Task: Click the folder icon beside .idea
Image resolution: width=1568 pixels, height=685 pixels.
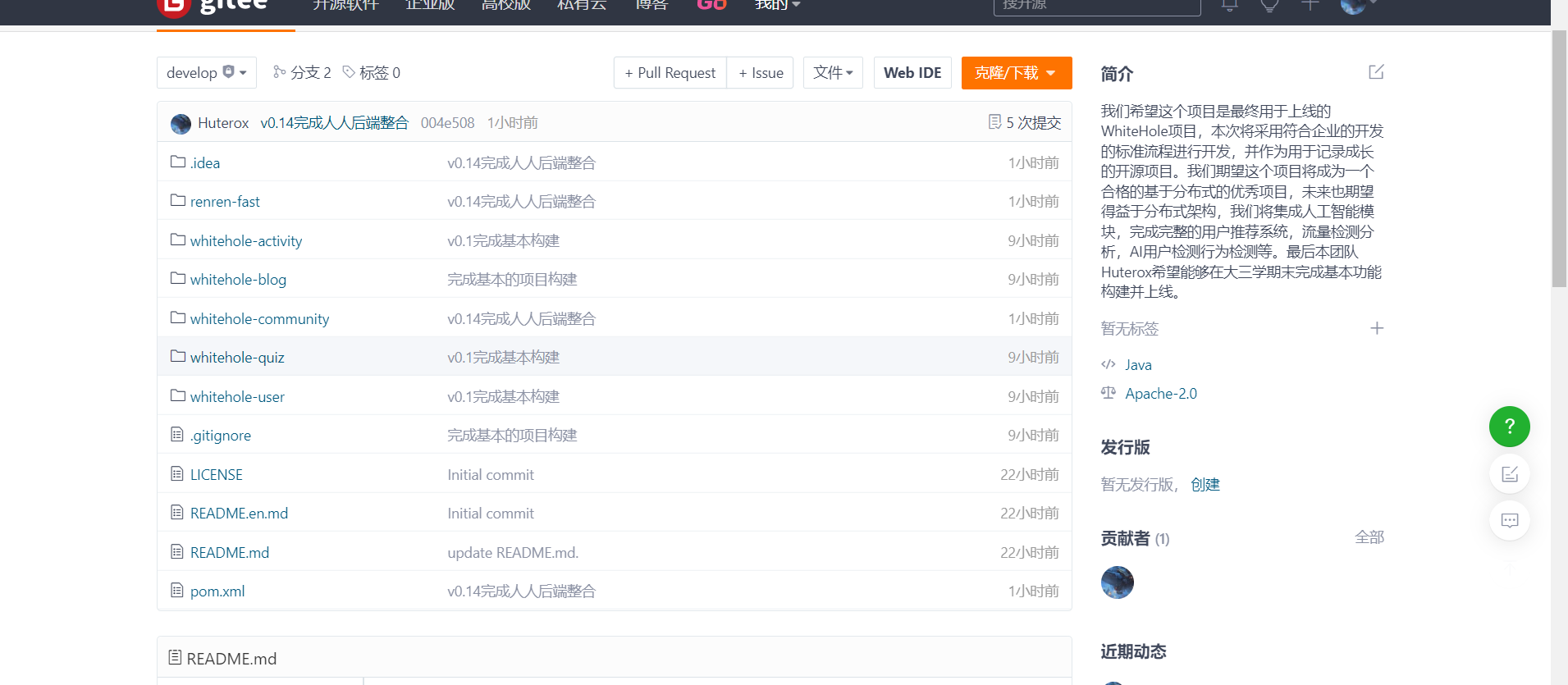Action: [178, 162]
